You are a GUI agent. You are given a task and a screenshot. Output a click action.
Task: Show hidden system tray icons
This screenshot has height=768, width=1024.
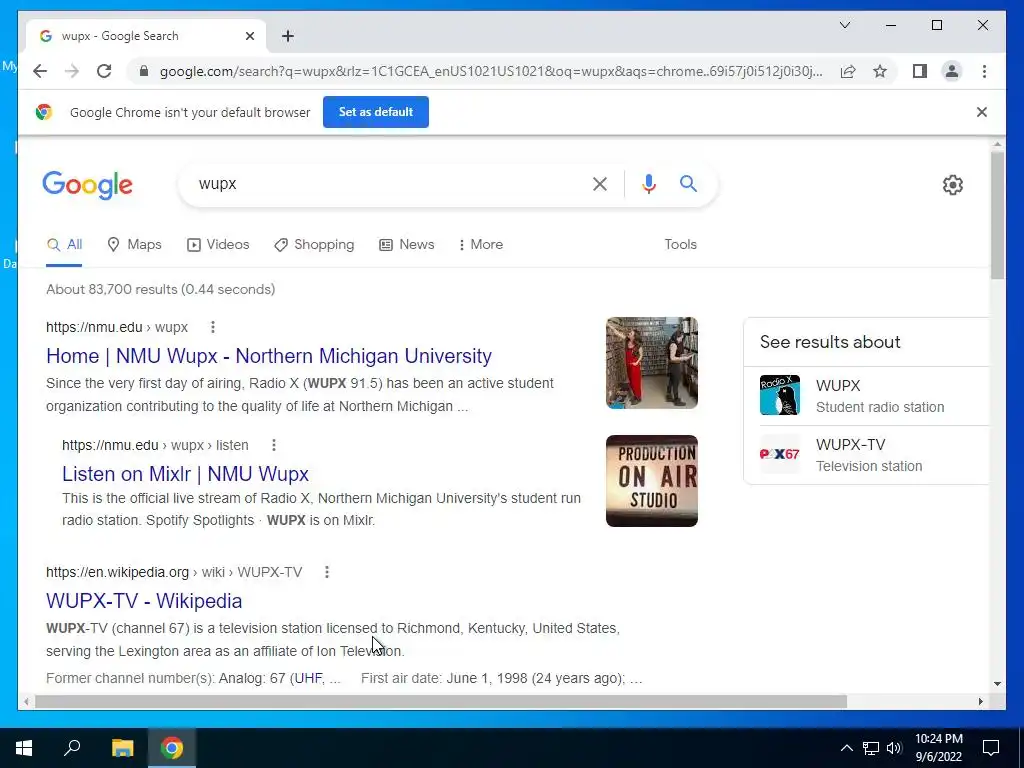pos(846,748)
